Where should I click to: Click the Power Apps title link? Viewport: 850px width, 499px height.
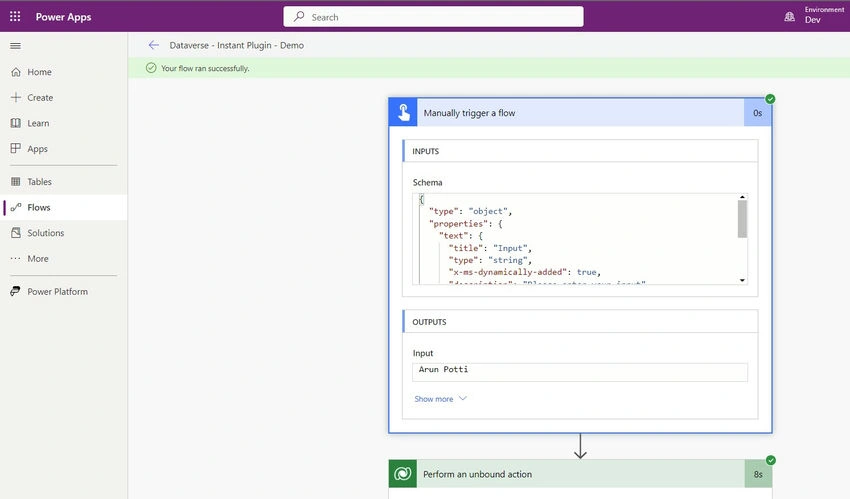click(x=63, y=17)
